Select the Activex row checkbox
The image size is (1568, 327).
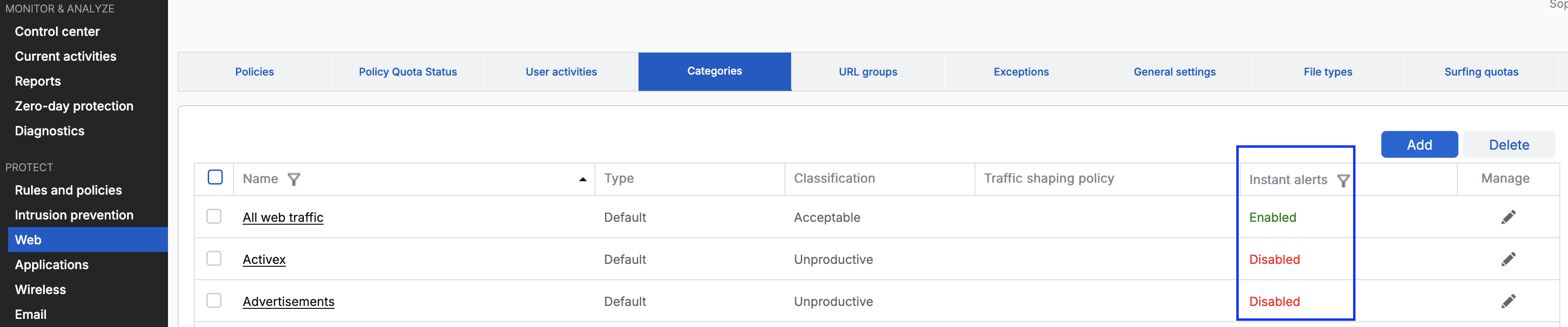coord(213,258)
